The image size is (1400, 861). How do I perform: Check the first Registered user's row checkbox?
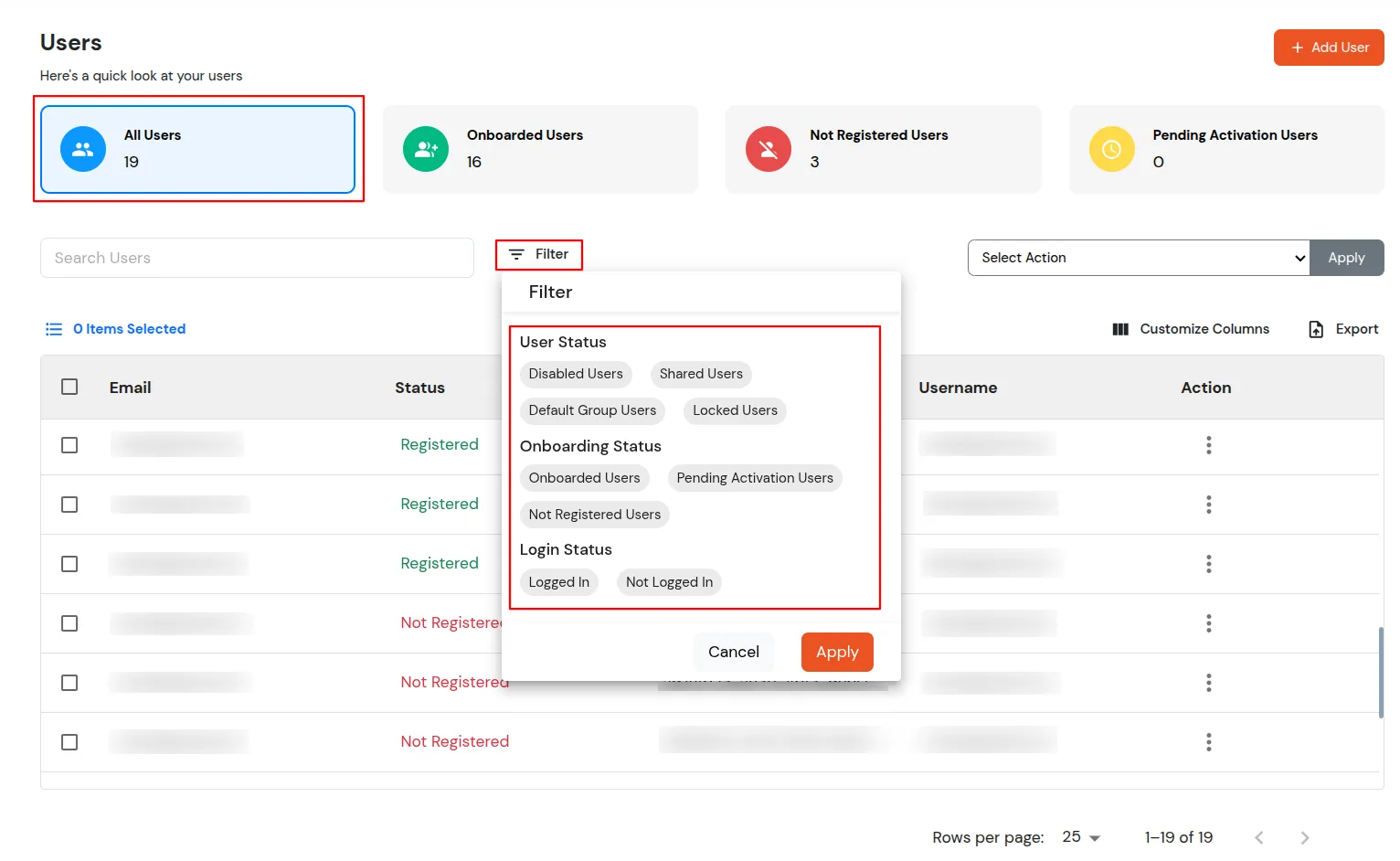(69, 445)
